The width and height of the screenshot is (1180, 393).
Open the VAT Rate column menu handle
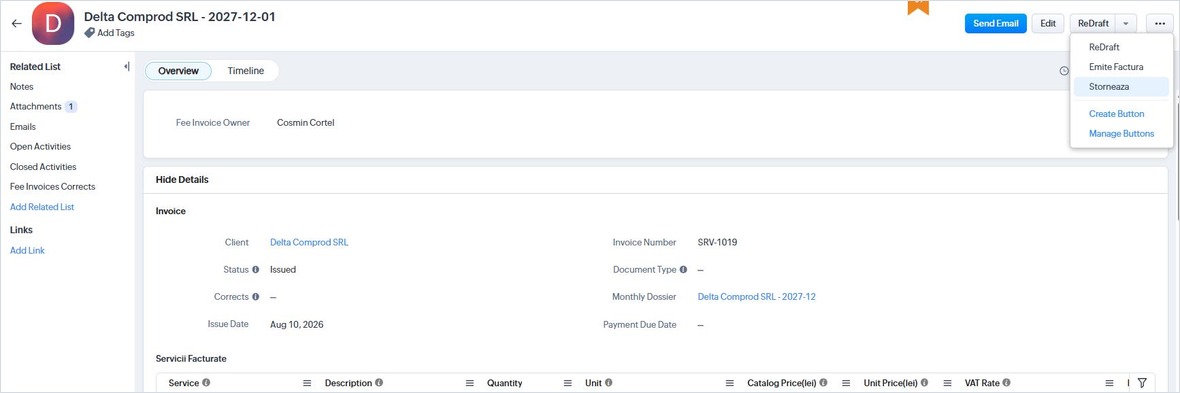(1109, 383)
